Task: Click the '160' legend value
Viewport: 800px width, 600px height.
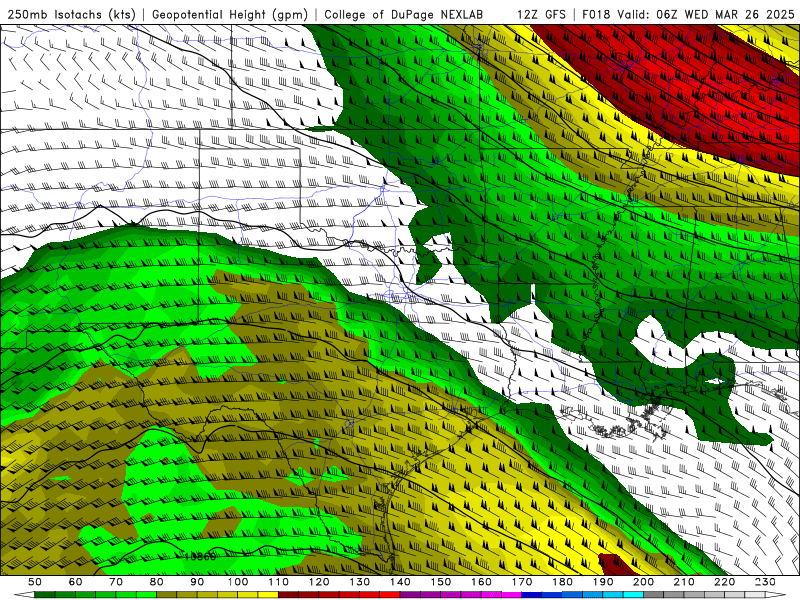Action: pyautogui.click(x=481, y=582)
